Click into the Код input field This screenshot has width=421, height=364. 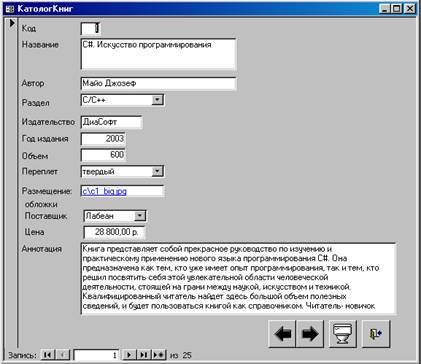point(90,28)
